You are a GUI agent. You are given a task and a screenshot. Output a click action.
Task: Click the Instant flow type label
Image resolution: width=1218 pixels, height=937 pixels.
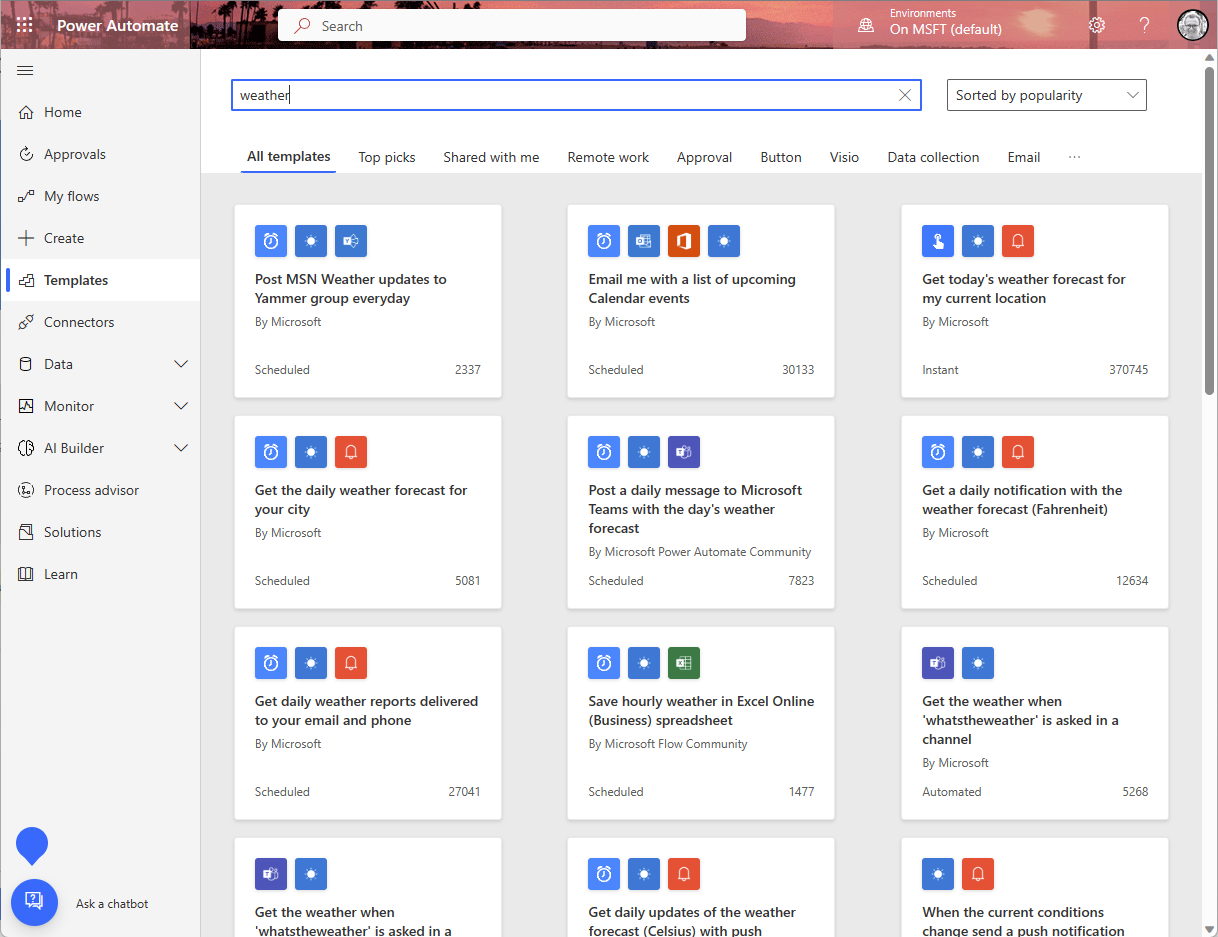[940, 370]
